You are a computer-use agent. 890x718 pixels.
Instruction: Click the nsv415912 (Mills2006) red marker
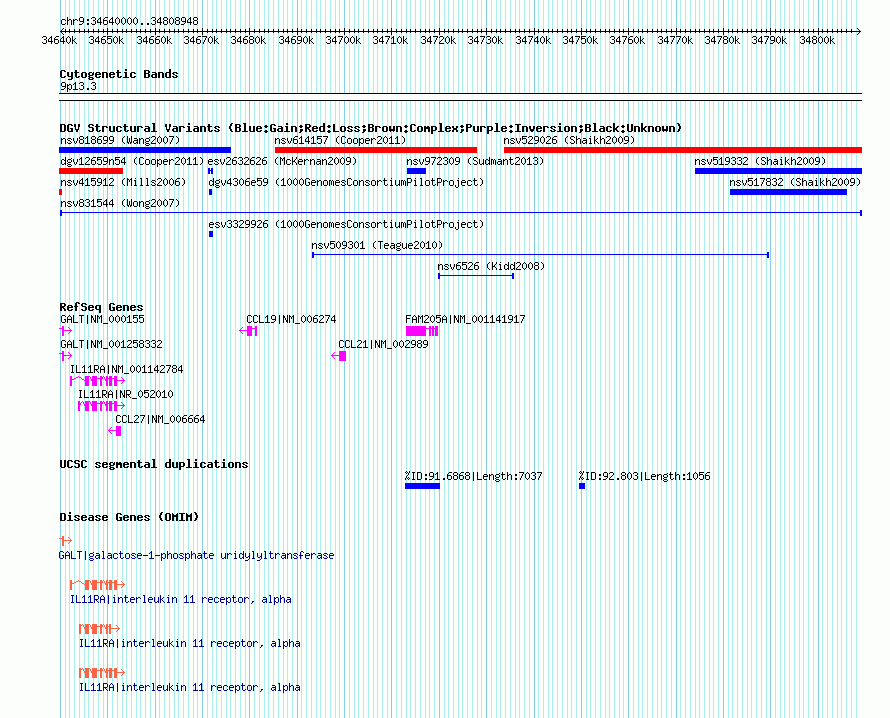pyautogui.click(x=61, y=192)
